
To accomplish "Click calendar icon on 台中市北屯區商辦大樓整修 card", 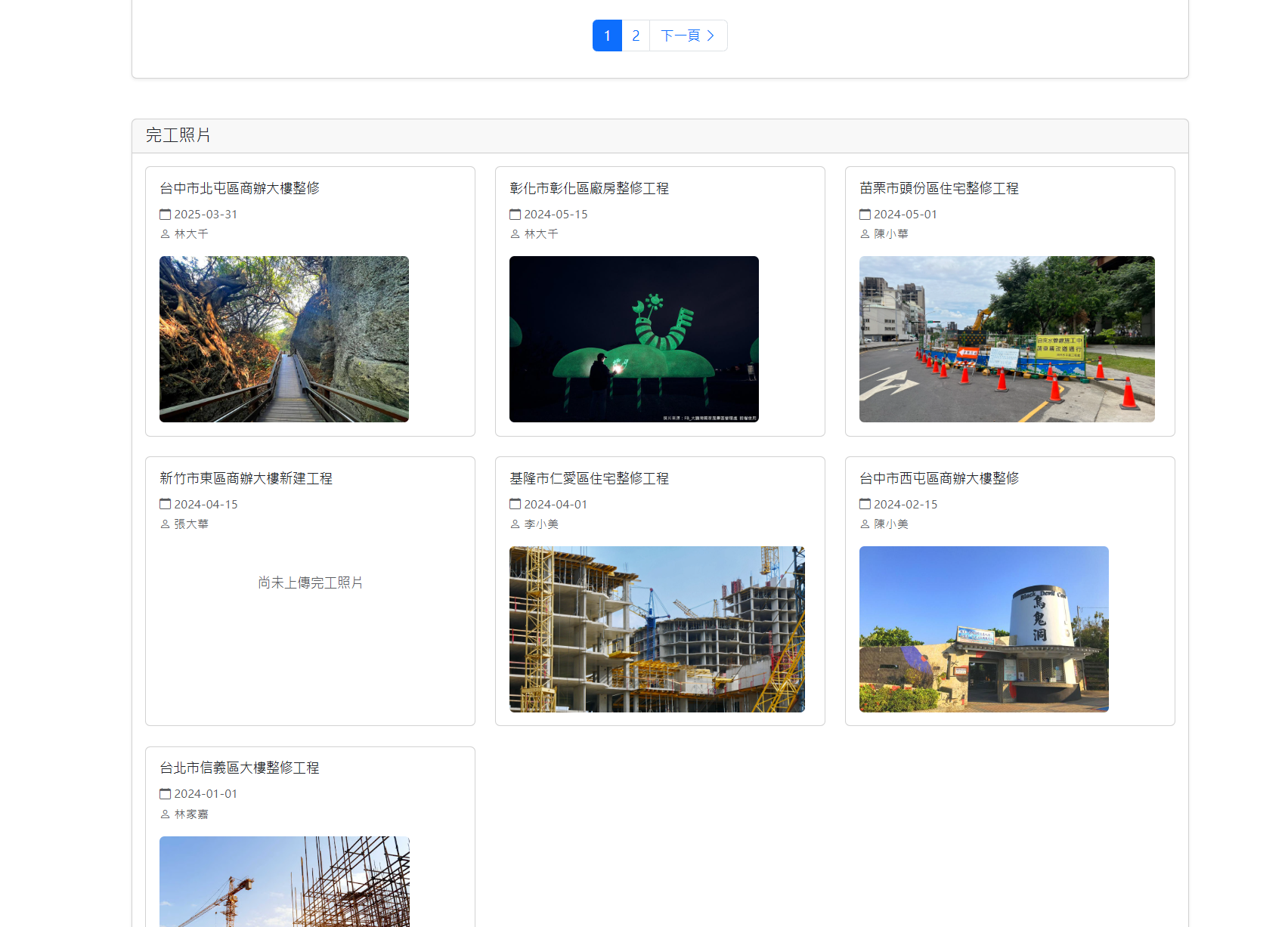I will tap(165, 214).
